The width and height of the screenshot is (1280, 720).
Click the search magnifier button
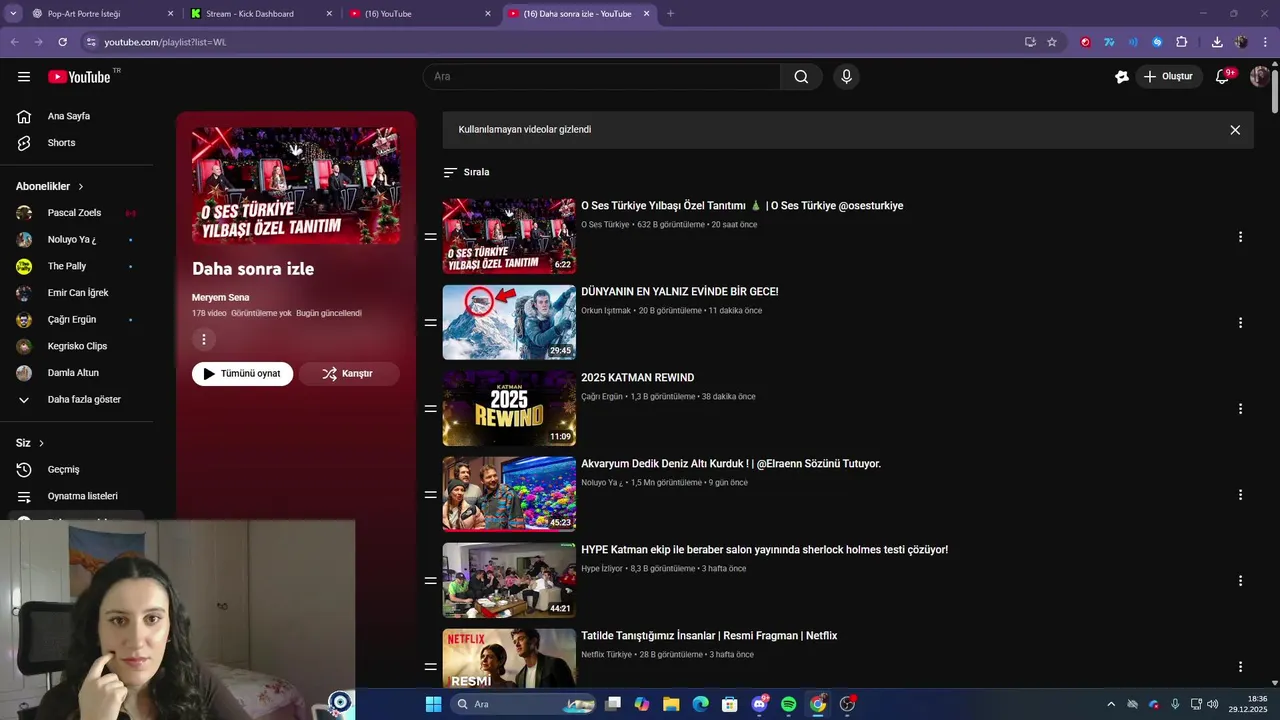pos(801,77)
